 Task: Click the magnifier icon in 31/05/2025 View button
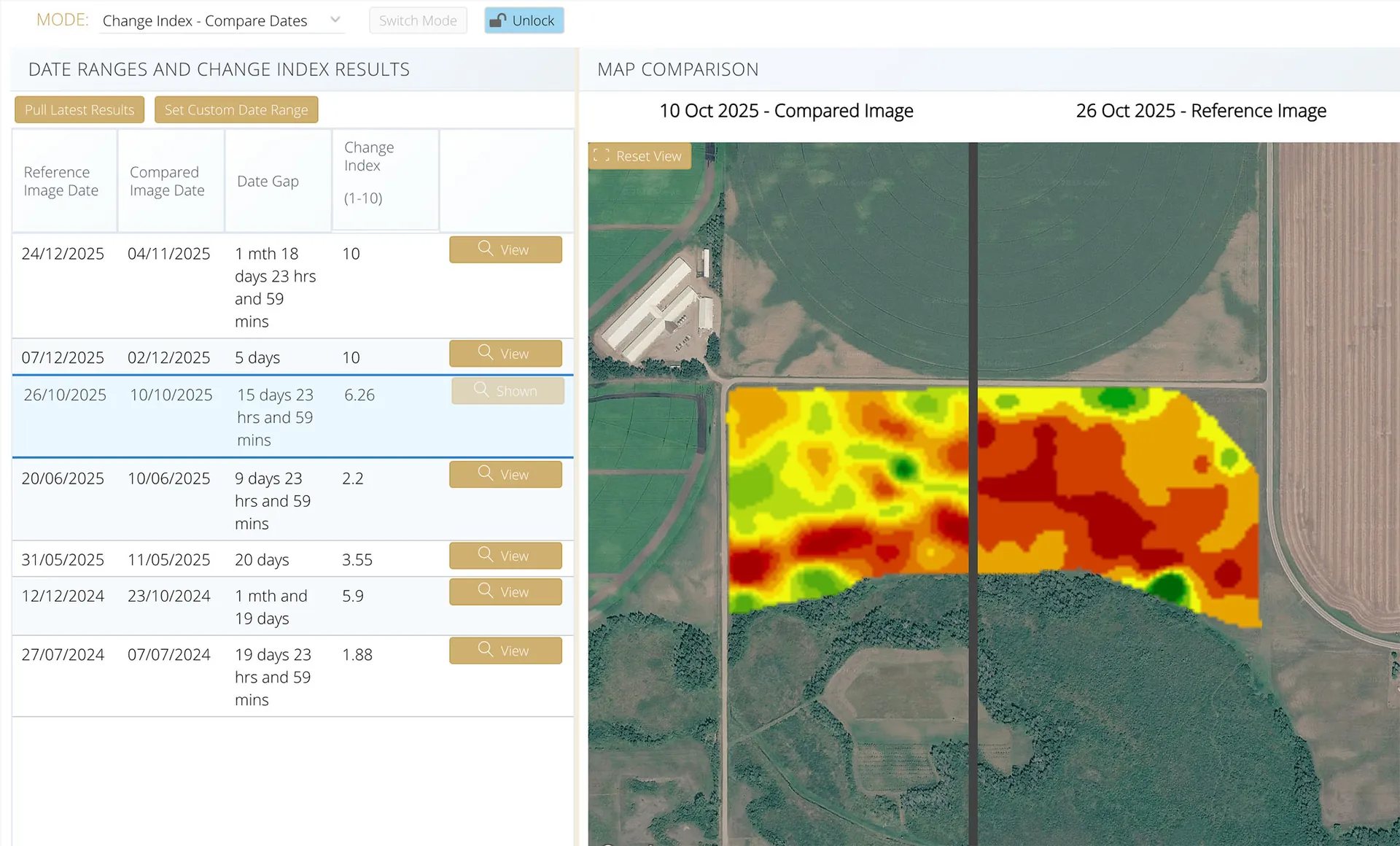coord(486,554)
